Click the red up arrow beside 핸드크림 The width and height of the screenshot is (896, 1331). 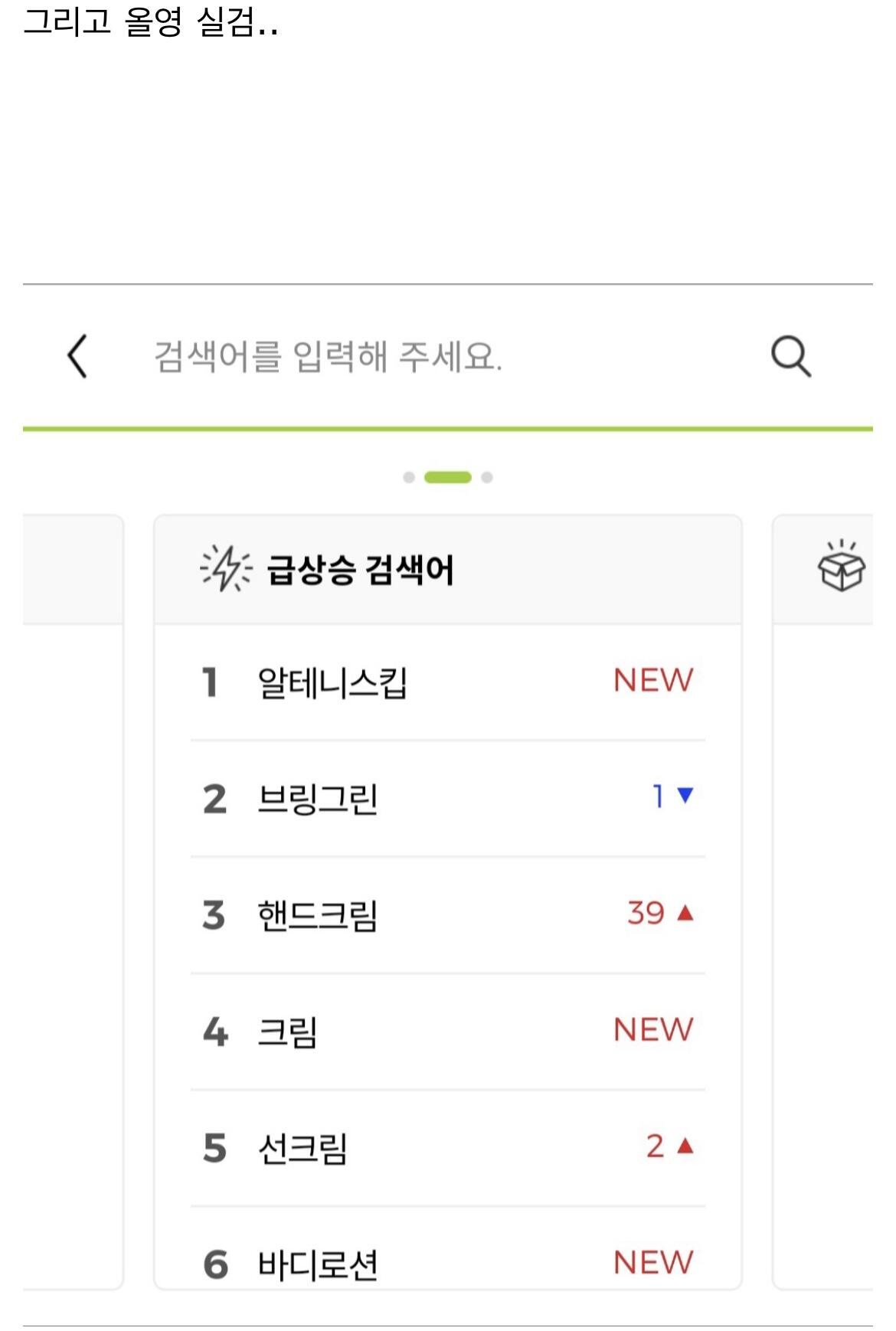pos(685,913)
